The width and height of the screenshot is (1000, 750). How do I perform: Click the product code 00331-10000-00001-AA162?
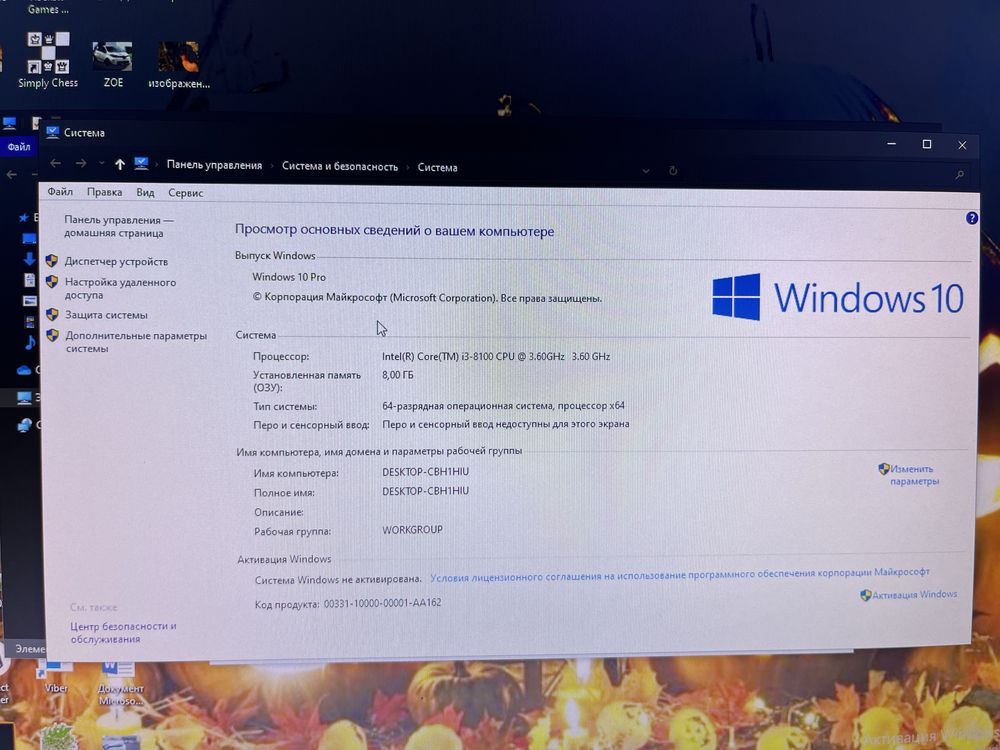tap(382, 603)
